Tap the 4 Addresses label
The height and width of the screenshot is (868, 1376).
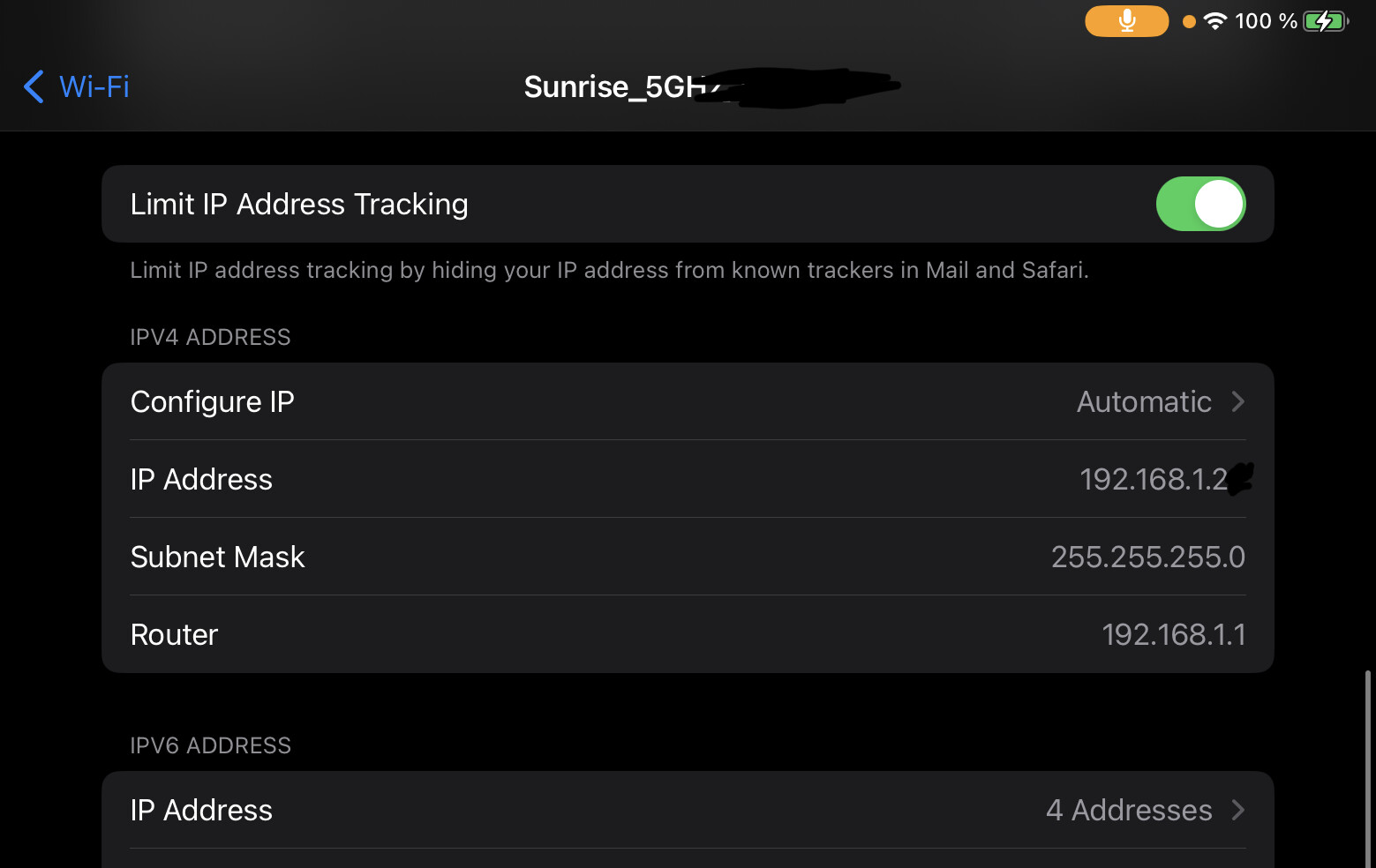[x=1129, y=810]
